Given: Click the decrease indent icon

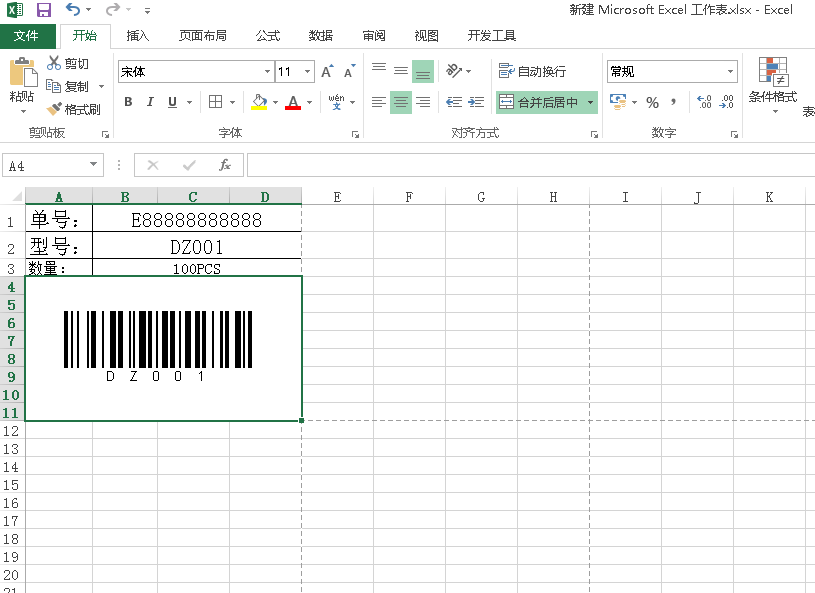Looking at the screenshot, I should coord(454,102).
